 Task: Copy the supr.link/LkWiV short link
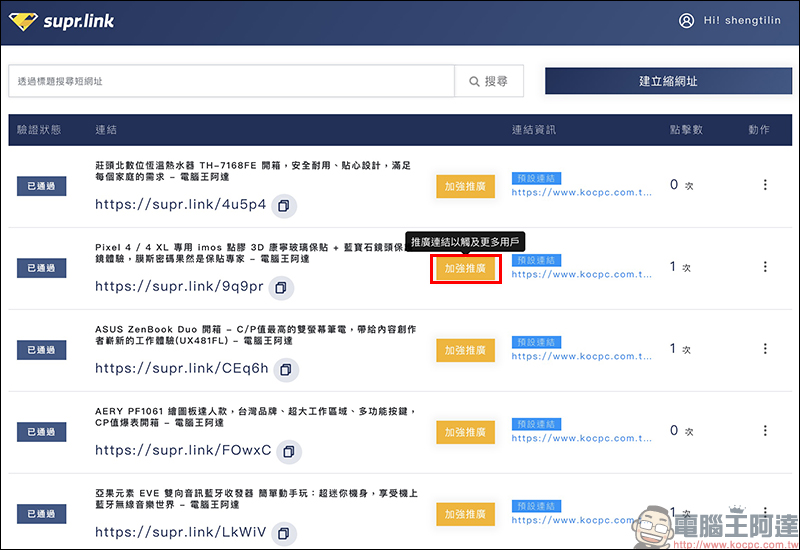pyautogui.click(x=284, y=534)
